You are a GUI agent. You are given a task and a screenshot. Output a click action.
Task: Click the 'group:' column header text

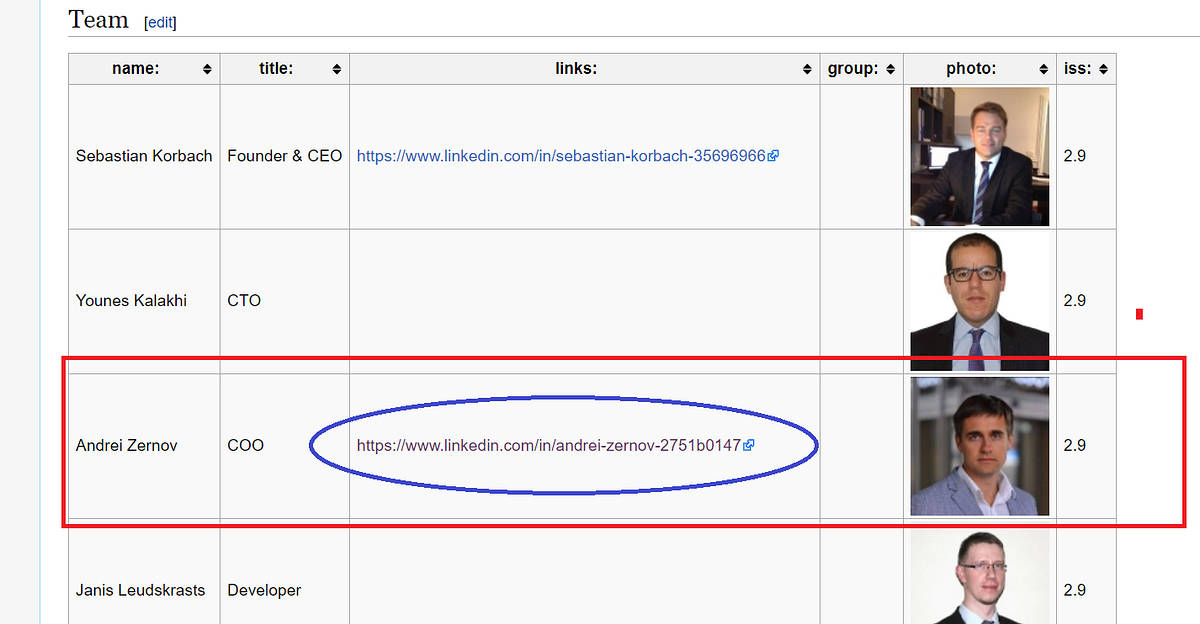(853, 69)
